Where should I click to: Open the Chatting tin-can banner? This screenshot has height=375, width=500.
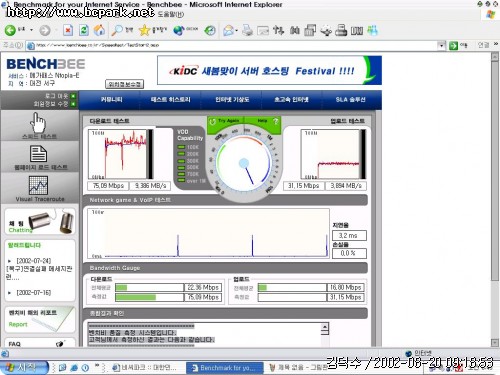coord(40,222)
